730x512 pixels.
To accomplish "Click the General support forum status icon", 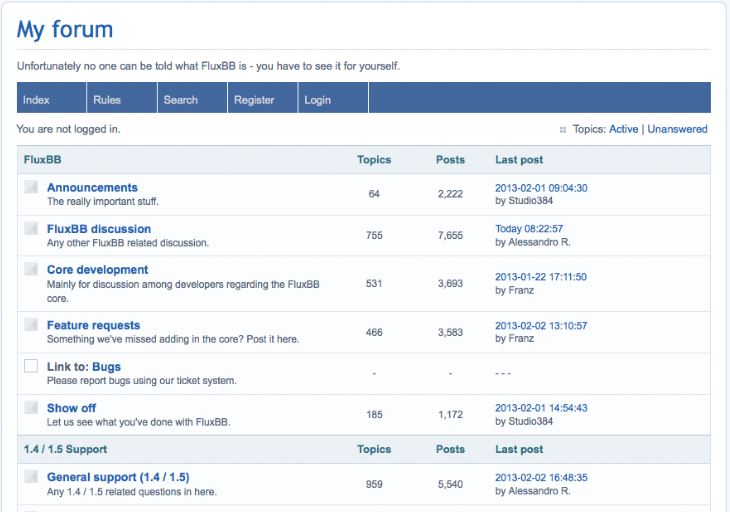I will pos(31,476).
